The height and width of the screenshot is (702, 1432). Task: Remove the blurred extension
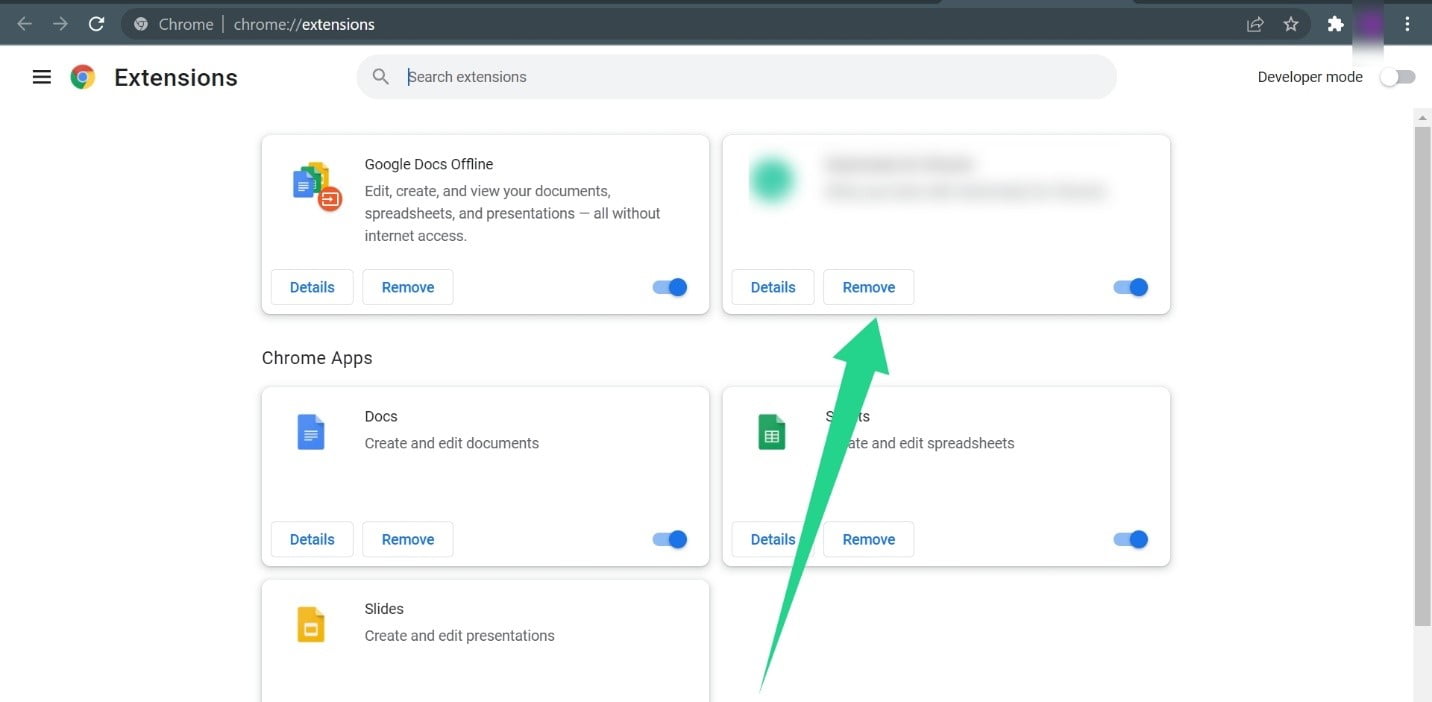869,287
